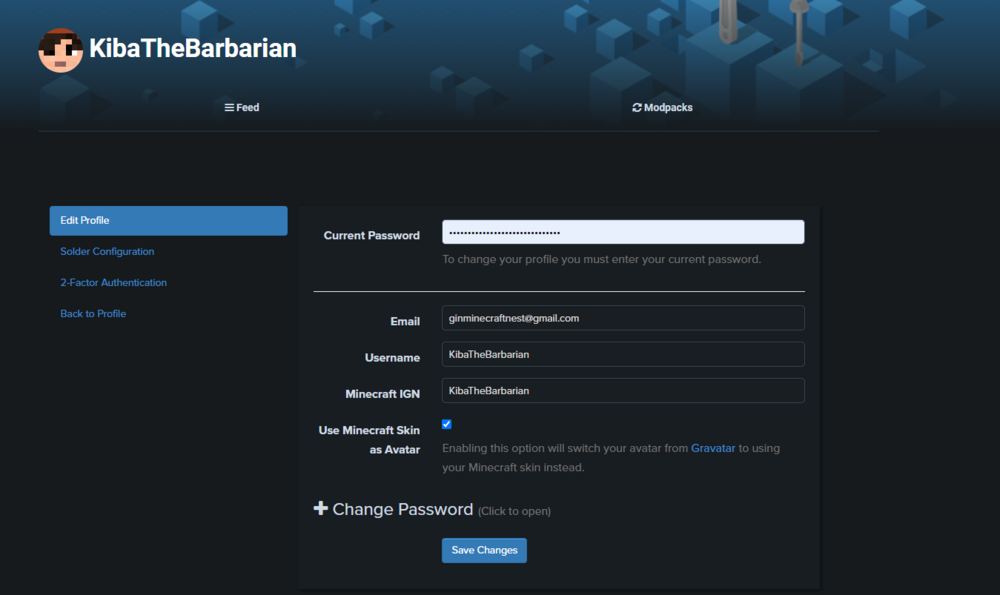
Task: Click into the Email input field
Action: point(623,318)
